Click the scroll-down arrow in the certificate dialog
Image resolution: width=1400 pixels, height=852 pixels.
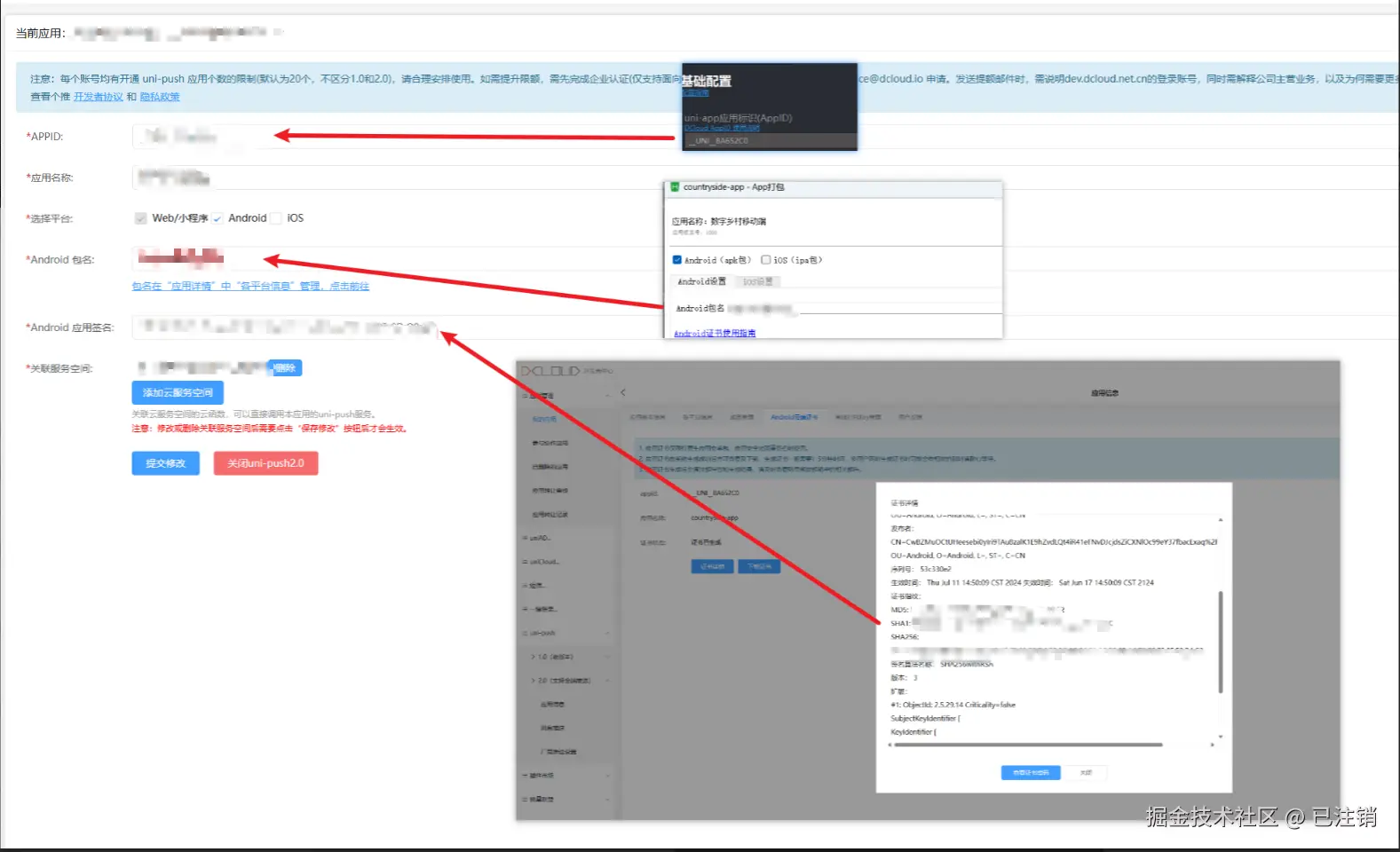click(x=1221, y=737)
